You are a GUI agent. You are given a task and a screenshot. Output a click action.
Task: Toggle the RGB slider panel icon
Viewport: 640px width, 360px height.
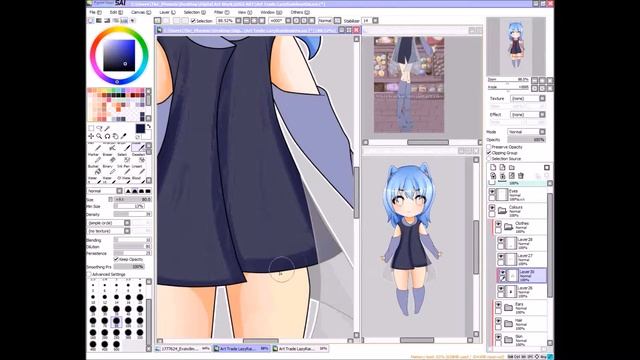click(99, 20)
